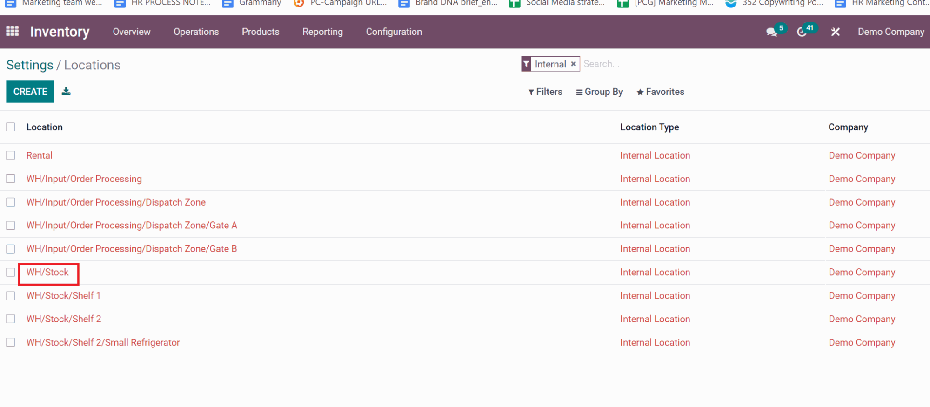930x407 pixels.
Task: Tick the checkbox for Rental
Action: coord(11,155)
